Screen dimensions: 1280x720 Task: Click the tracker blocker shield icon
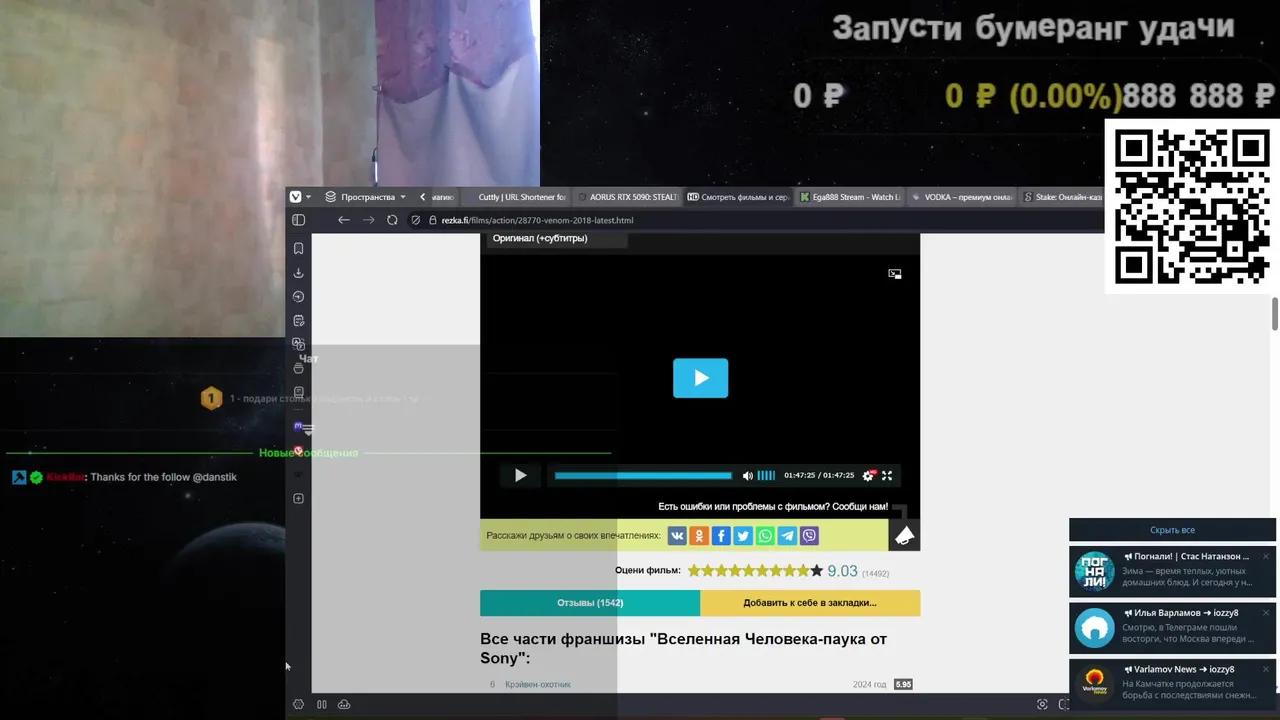[x=416, y=220]
